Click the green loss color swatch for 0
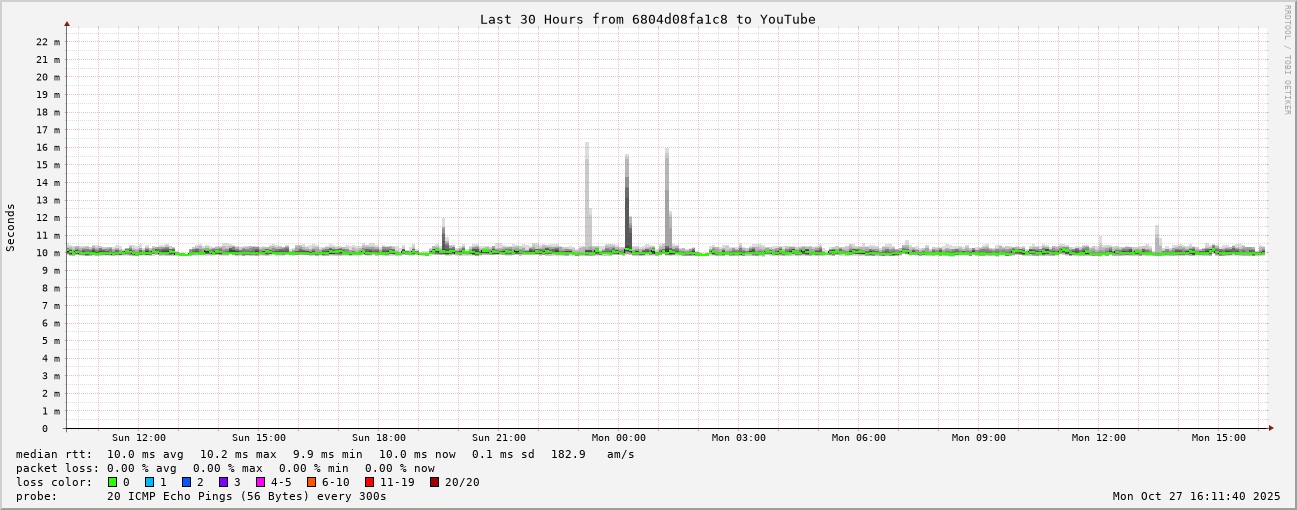Screen dimensions: 1297x510 (x=112, y=482)
